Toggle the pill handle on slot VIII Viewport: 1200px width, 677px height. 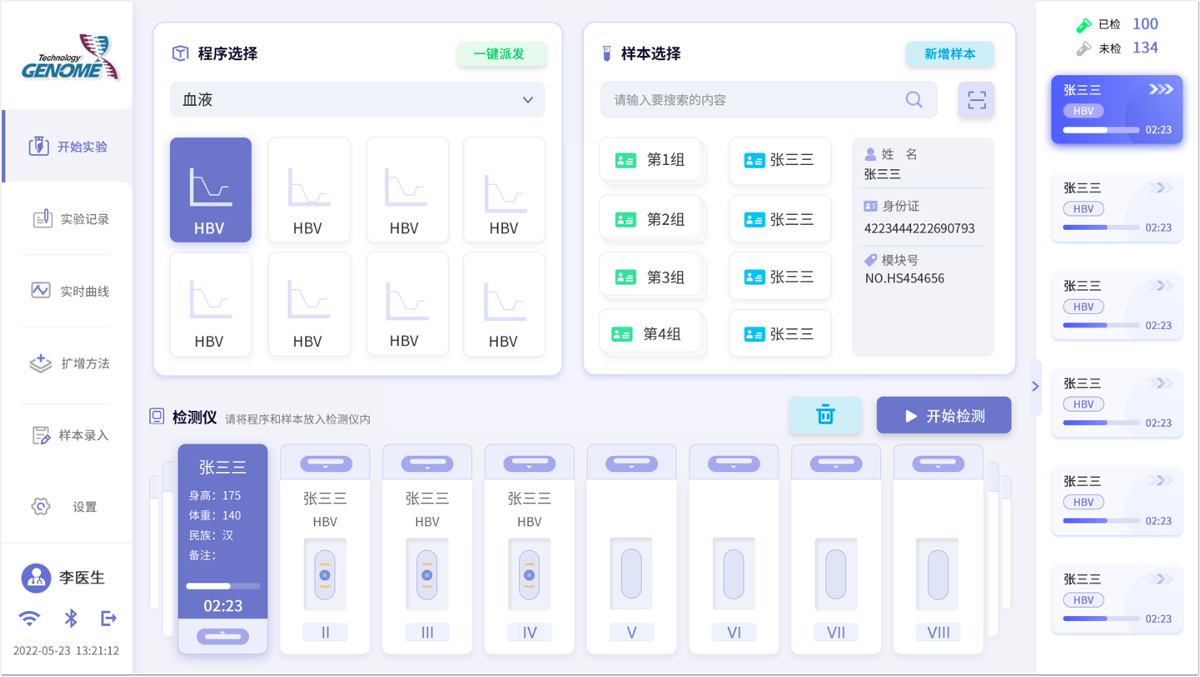(x=937, y=465)
